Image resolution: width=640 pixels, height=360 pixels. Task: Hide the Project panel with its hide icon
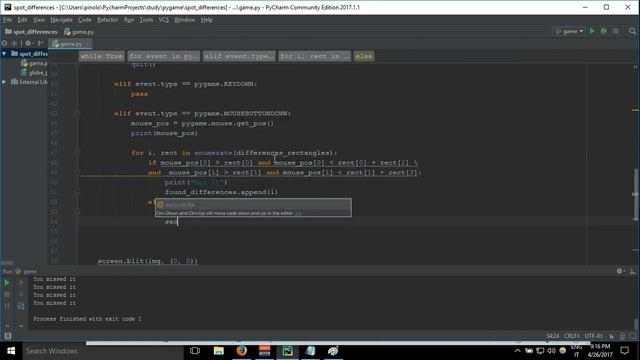[x=40, y=43]
